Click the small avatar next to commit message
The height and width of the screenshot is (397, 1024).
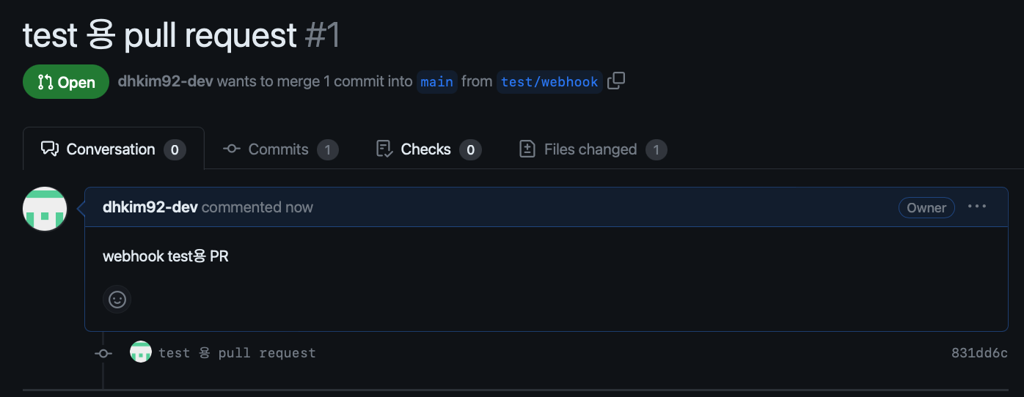[141, 353]
